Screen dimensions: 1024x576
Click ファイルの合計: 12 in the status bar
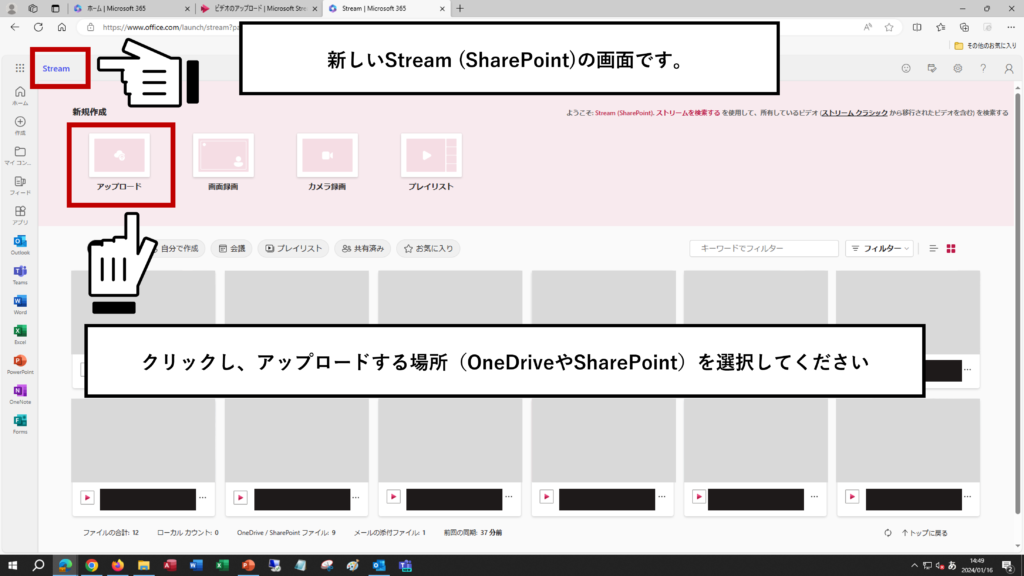tap(111, 533)
